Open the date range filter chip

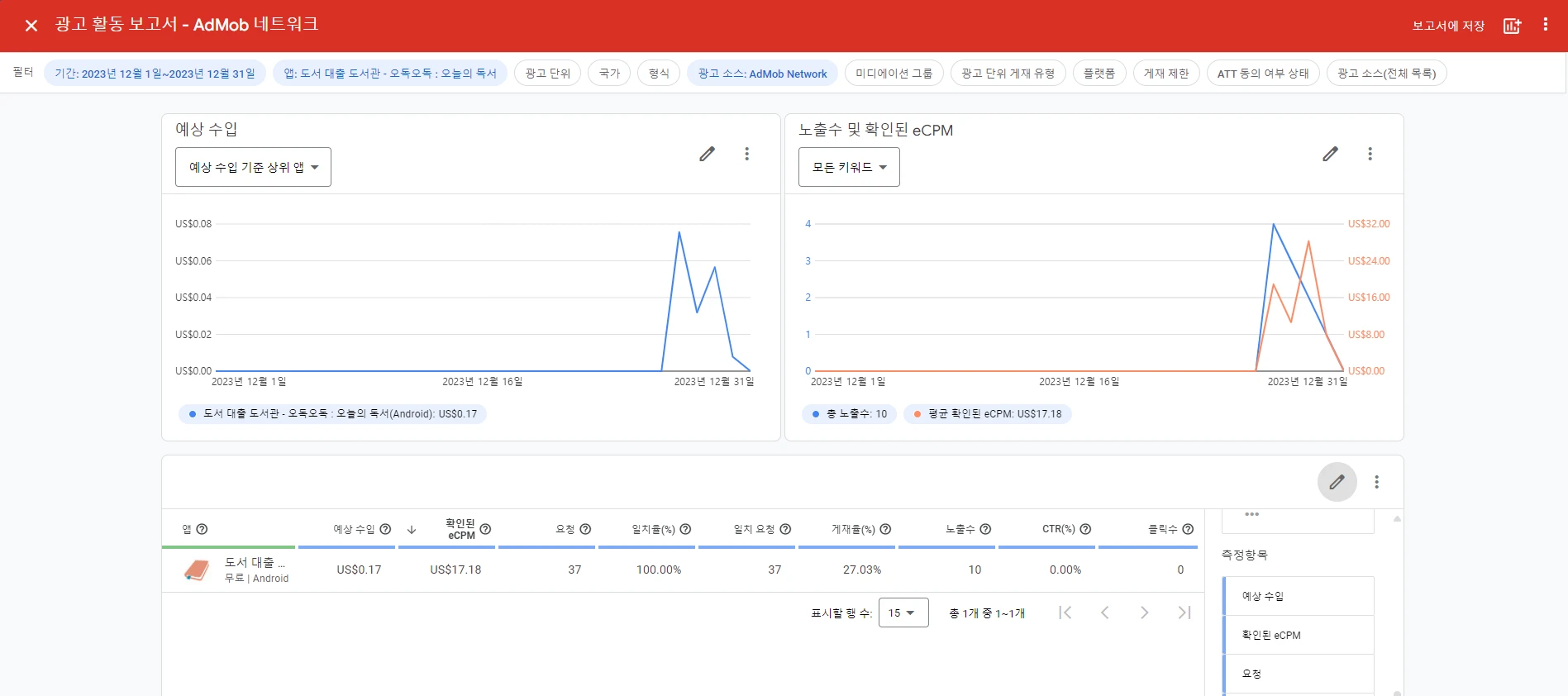click(155, 74)
